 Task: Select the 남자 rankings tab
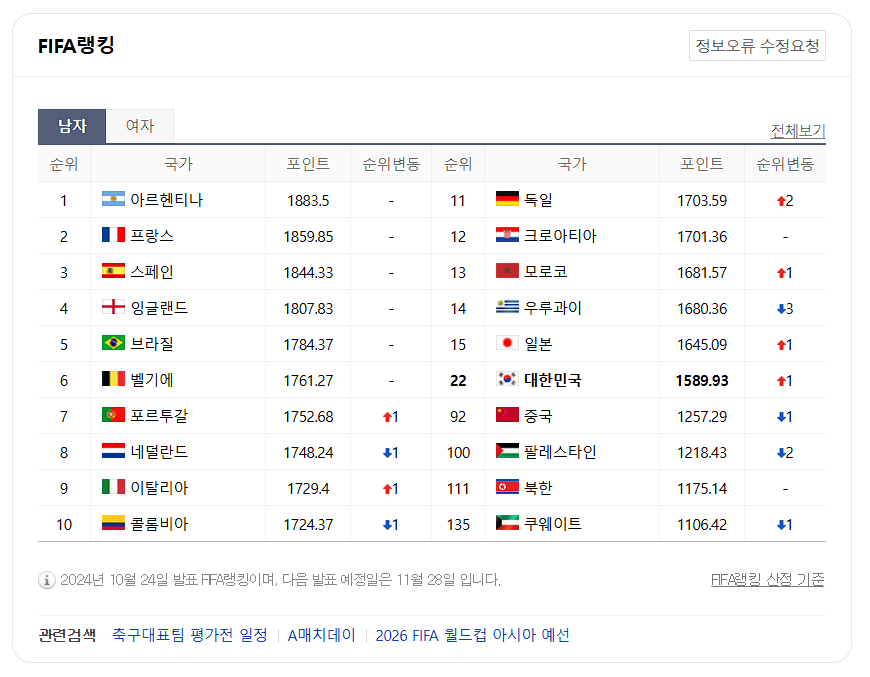pos(70,127)
